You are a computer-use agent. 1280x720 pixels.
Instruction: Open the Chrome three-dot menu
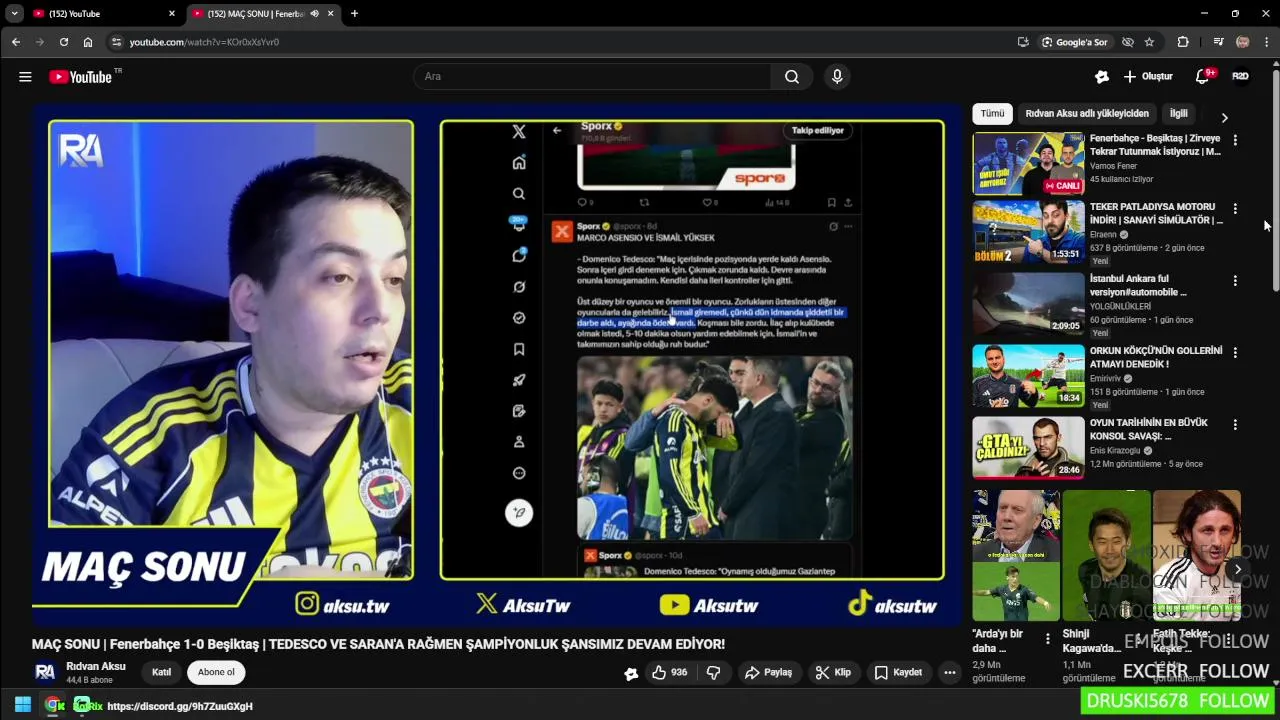point(1267,42)
